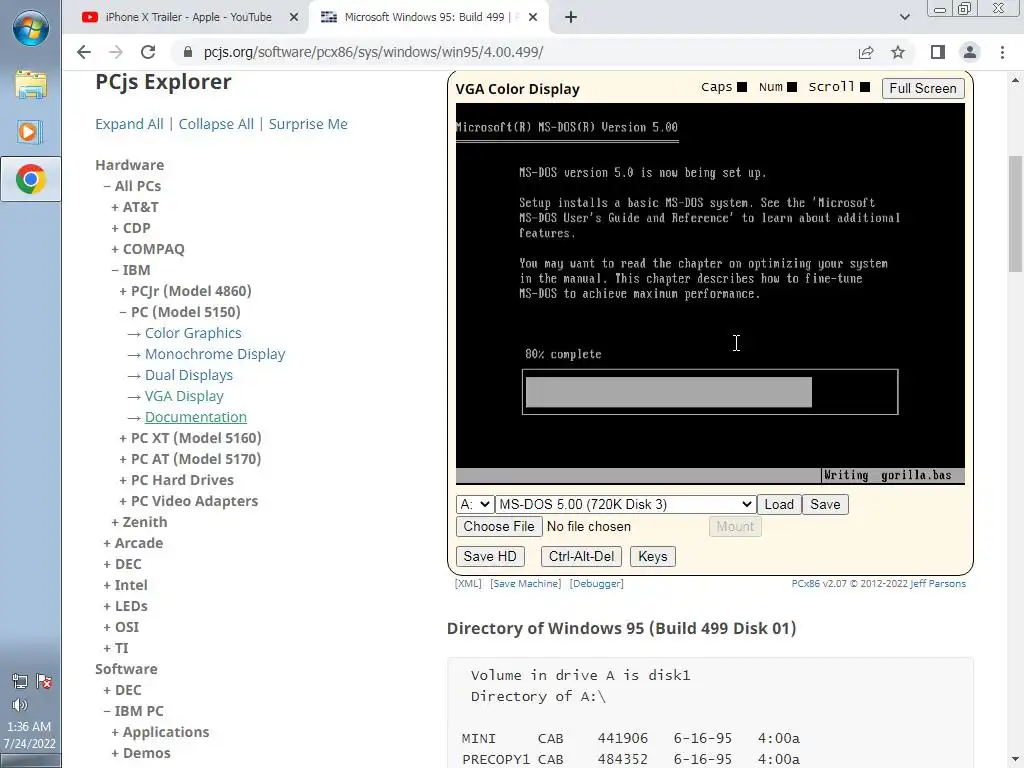This screenshot has width=1024, height=768.
Task: Click the volume speaker tray icon
Action: 20,705
